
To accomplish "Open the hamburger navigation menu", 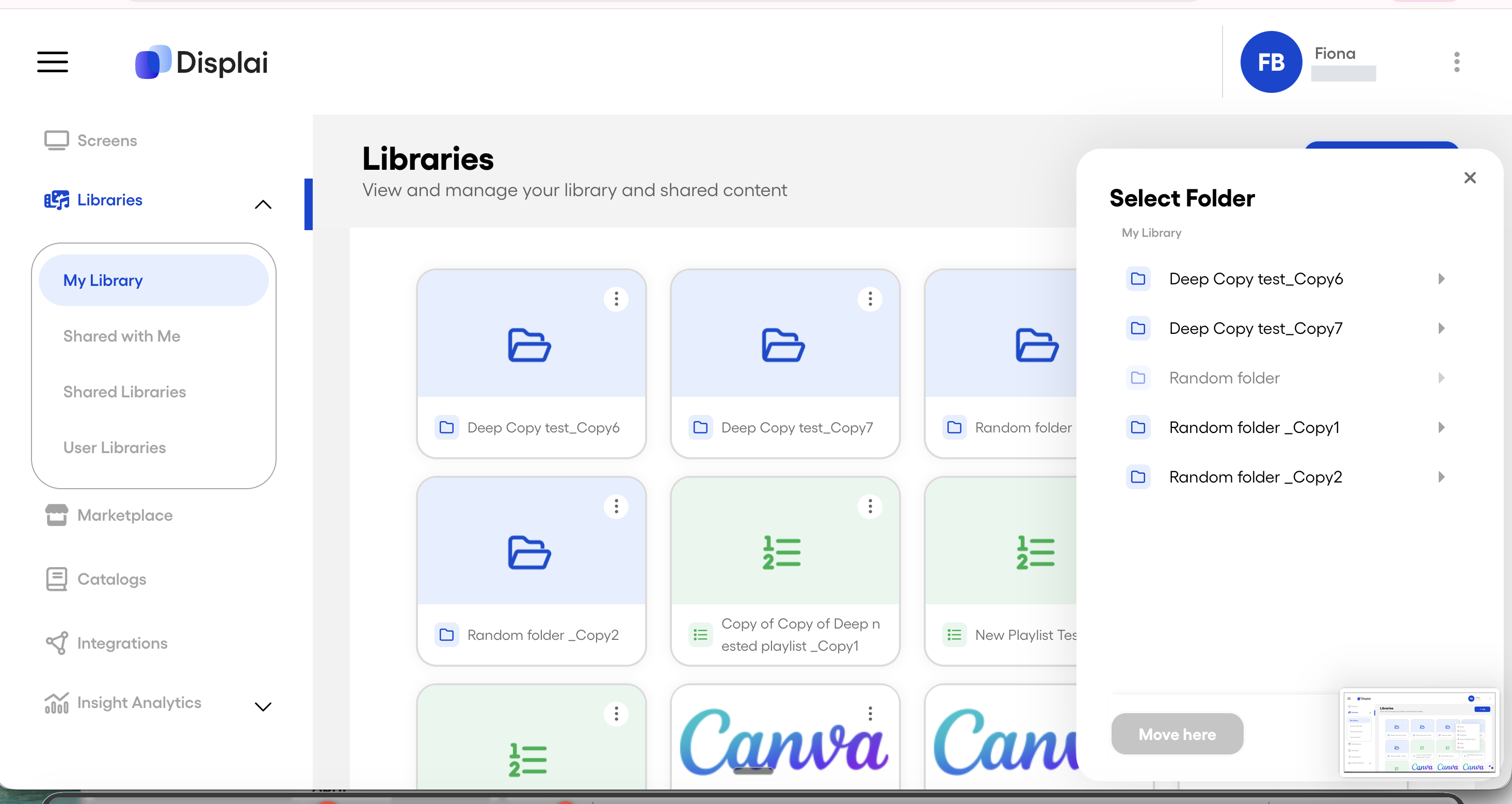I will click(x=52, y=61).
